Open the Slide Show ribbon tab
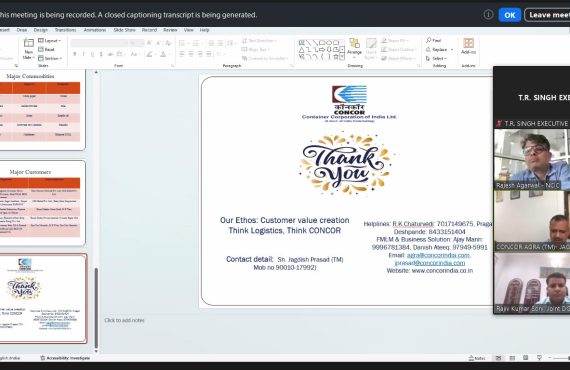This screenshot has height=370, width=570. (x=124, y=30)
